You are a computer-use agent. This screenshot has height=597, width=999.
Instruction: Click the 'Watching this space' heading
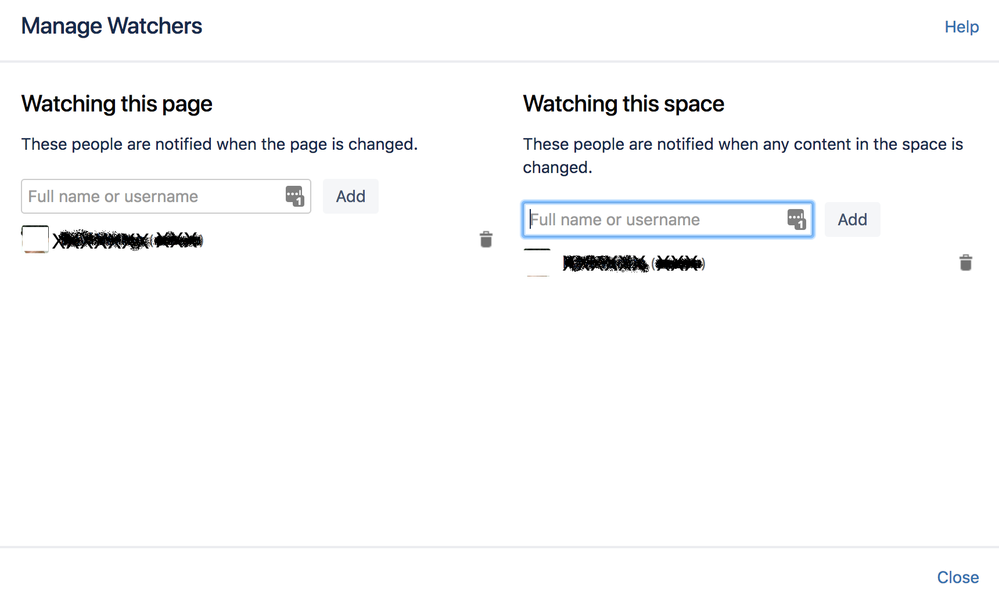pyautogui.click(x=624, y=104)
